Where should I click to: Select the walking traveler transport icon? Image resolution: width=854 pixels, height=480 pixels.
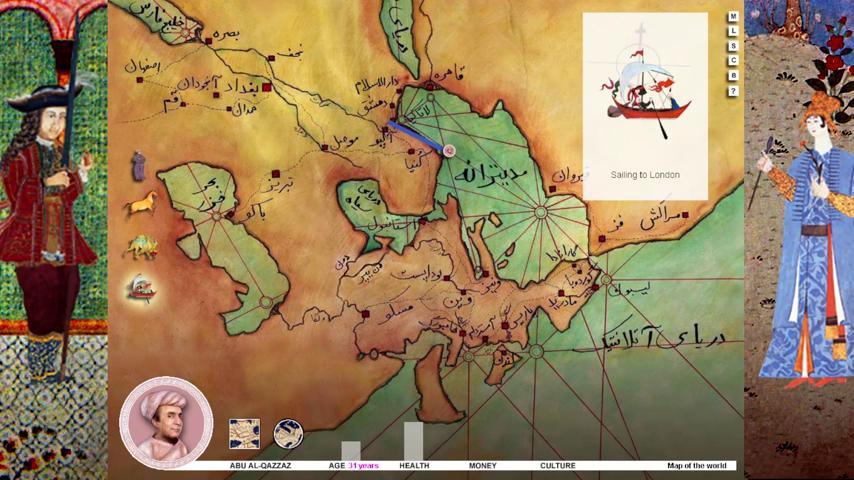139,166
